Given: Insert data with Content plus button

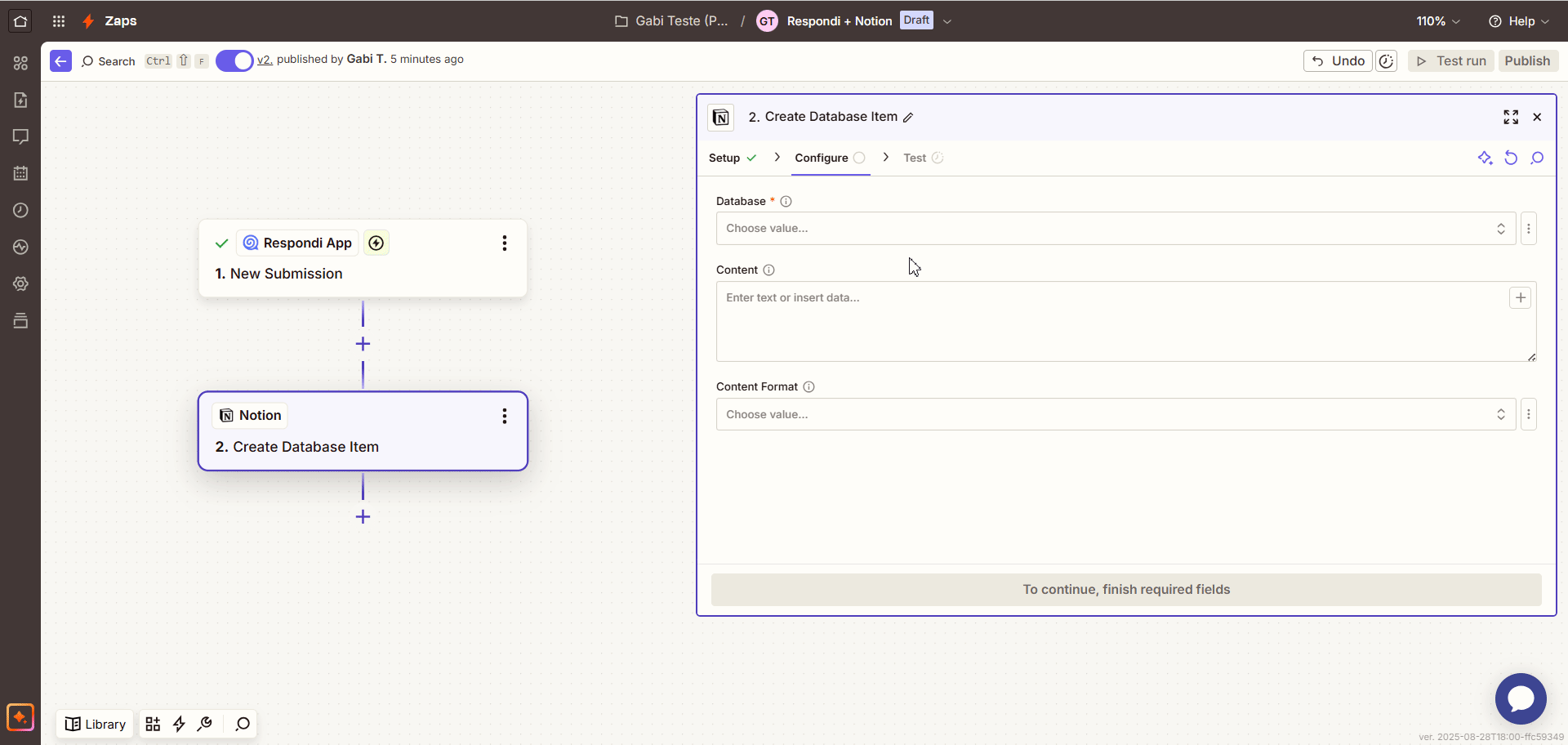Looking at the screenshot, I should coord(1520,298).
